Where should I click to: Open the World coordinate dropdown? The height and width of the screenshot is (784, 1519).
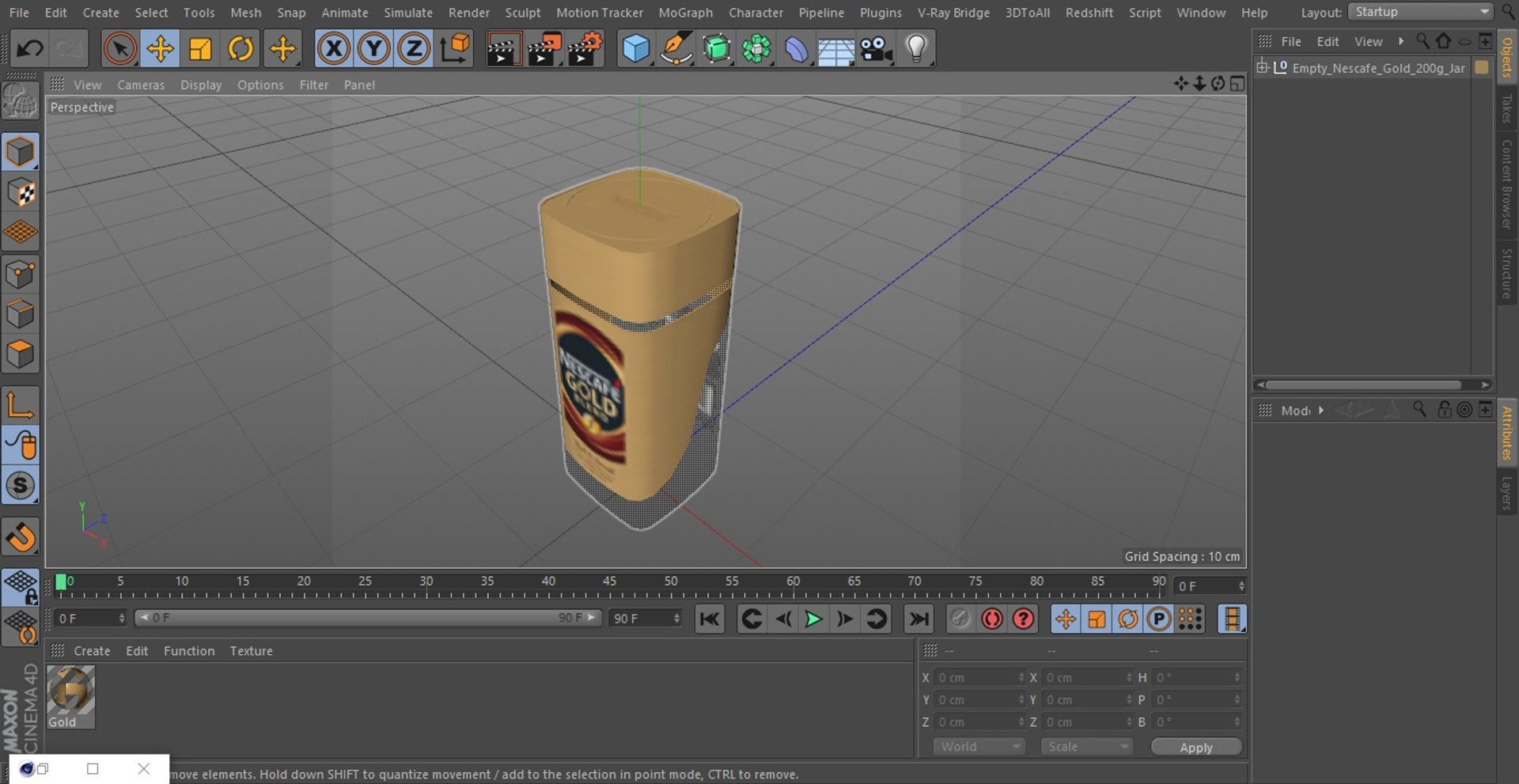979,747
